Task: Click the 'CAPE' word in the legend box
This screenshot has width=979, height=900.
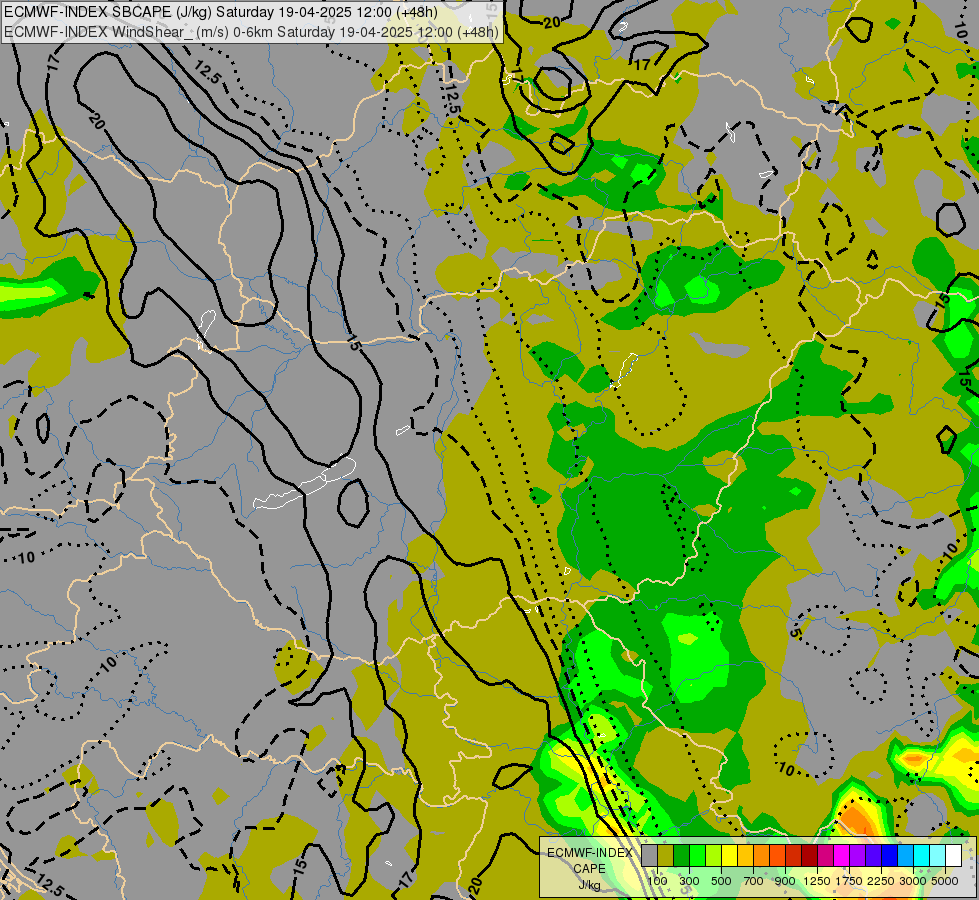Action: point(589,869)
